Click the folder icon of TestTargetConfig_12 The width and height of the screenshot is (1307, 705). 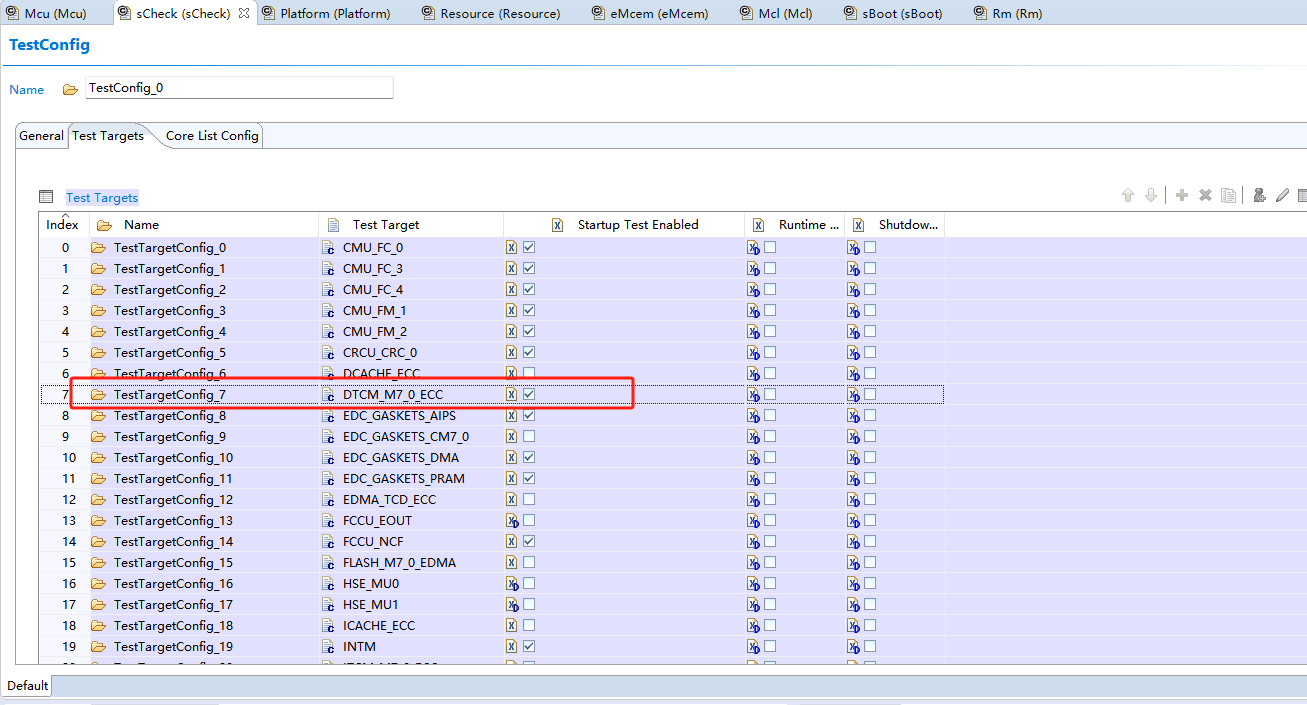(x=98, y=500)
